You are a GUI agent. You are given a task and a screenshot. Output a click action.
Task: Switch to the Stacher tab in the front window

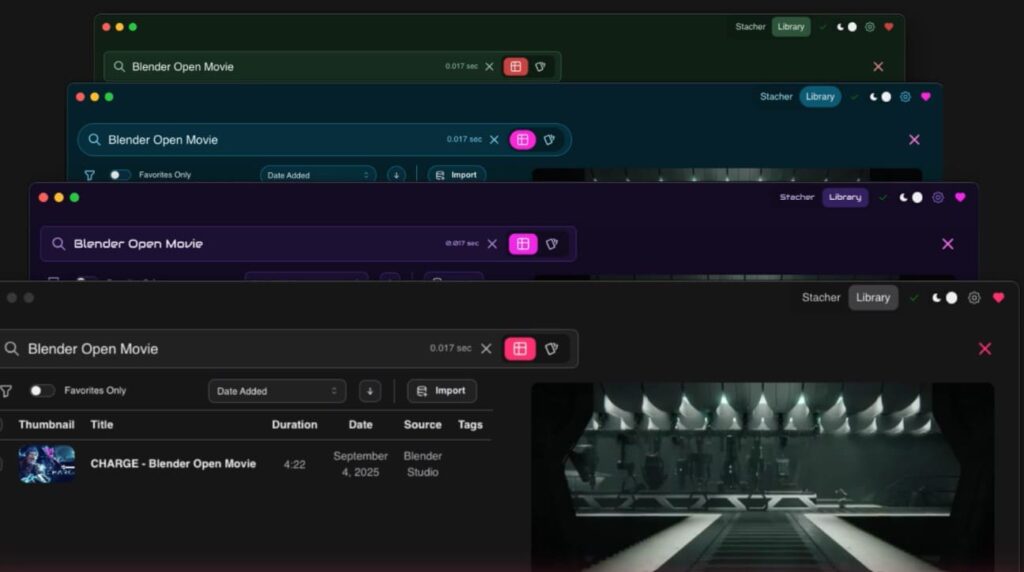click(x=821, y=298)
